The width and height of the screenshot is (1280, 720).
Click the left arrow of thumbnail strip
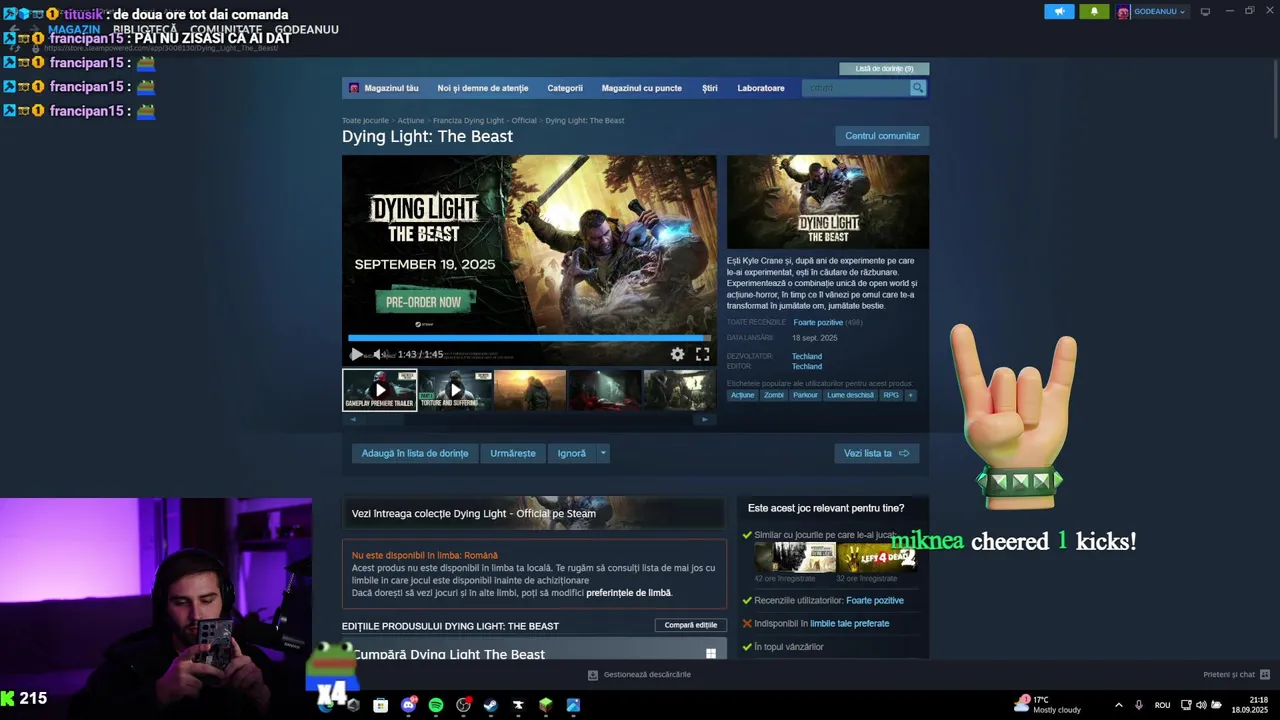click(352, 419)
